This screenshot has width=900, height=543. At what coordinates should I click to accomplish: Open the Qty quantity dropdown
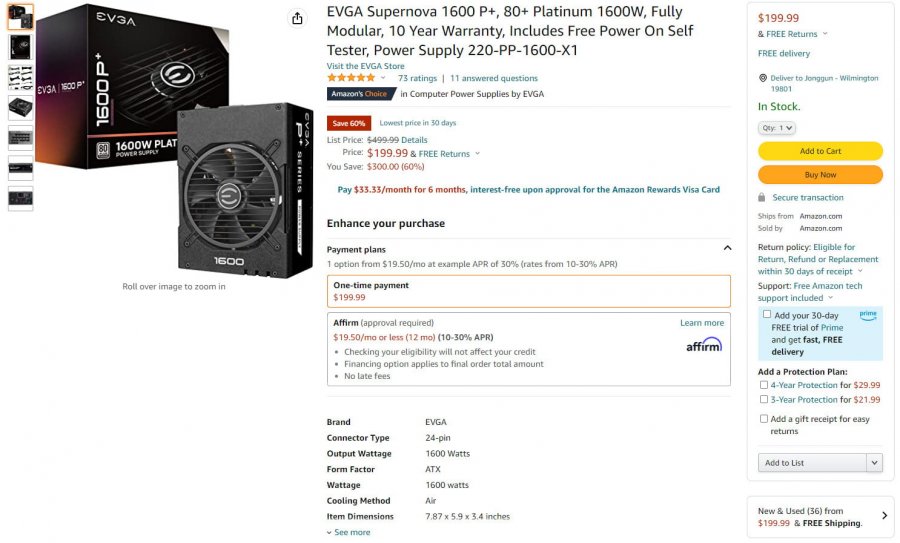[x=777, y=128]
